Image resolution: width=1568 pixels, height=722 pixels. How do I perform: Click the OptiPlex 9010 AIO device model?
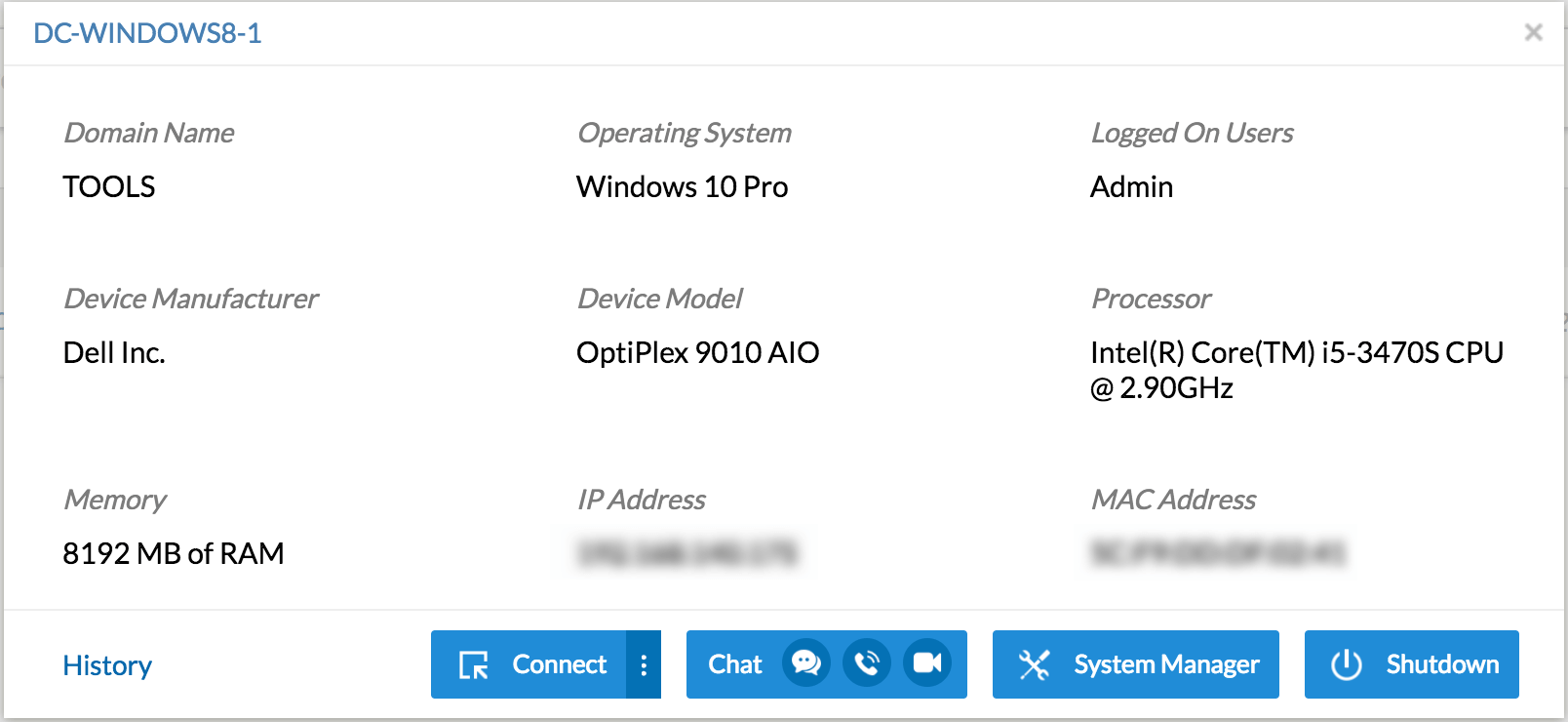click(x=697, y=352)
